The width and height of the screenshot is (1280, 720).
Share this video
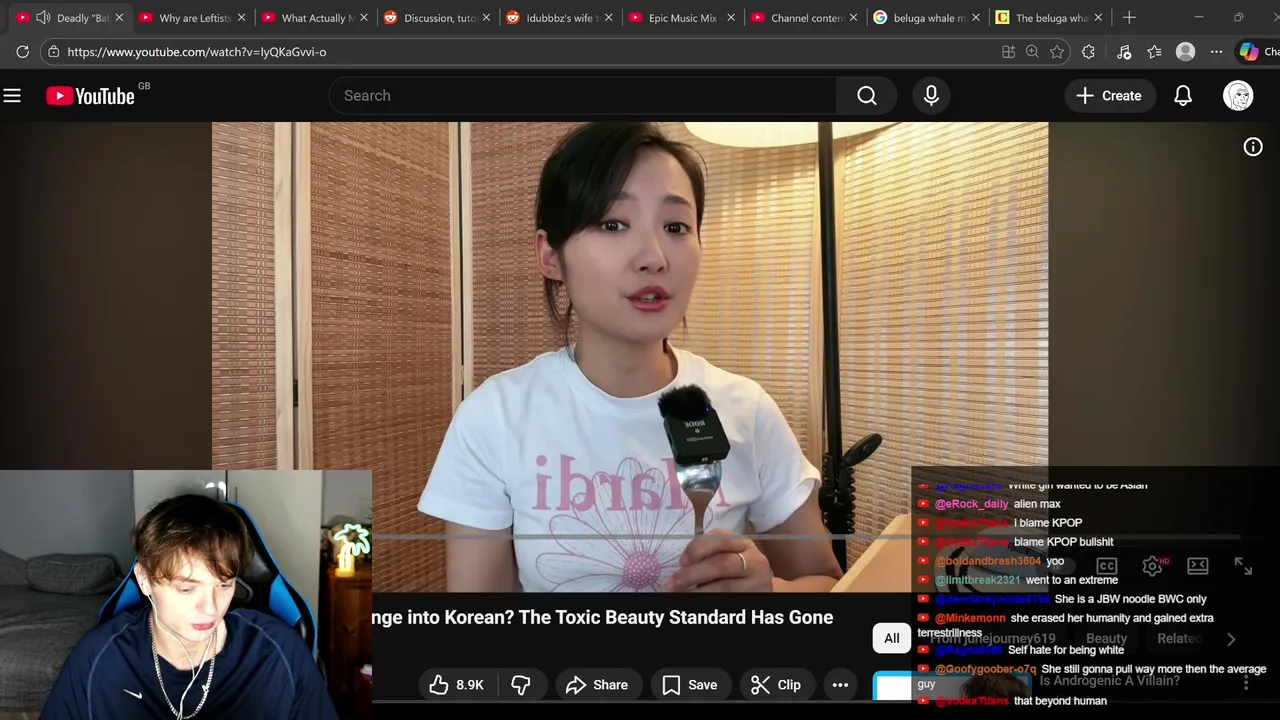pos(597,685)
